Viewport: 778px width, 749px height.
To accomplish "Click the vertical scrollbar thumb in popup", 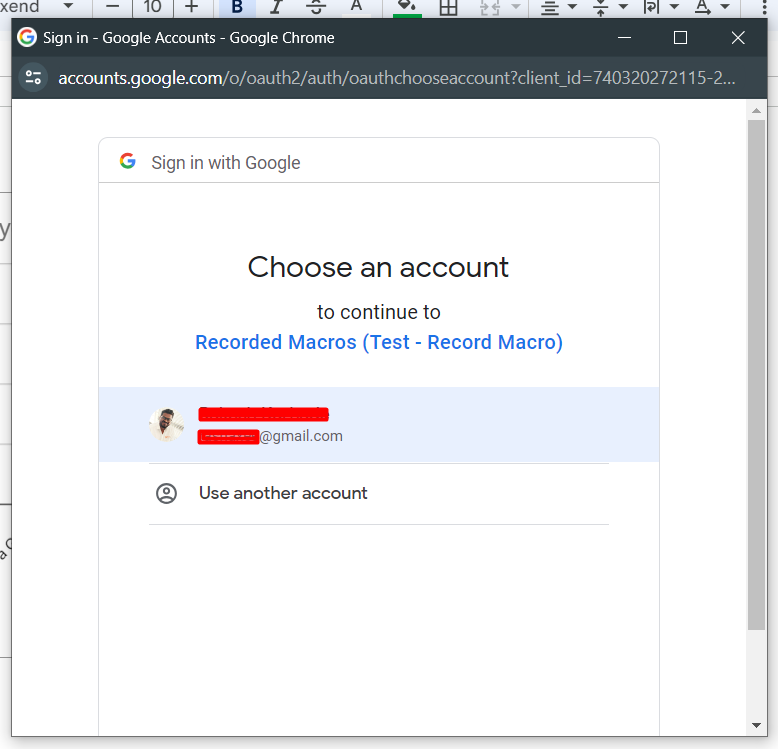I will pyautogui.click(x=756, y=375).
